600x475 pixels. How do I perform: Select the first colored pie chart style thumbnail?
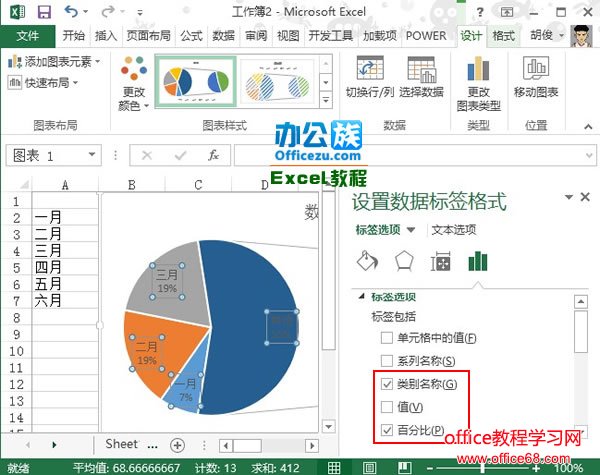pyautogui.click(x=196, y=82)
